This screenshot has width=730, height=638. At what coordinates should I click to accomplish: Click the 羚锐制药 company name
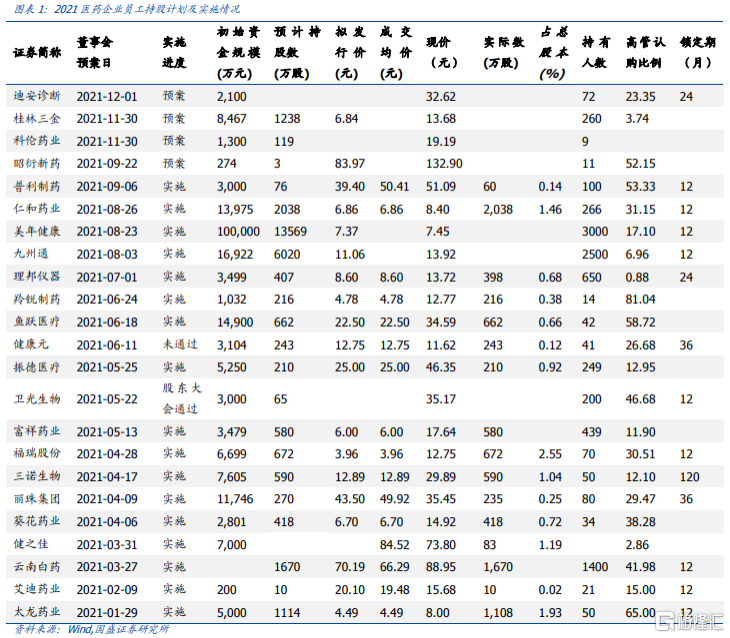(x=37, y=299)
